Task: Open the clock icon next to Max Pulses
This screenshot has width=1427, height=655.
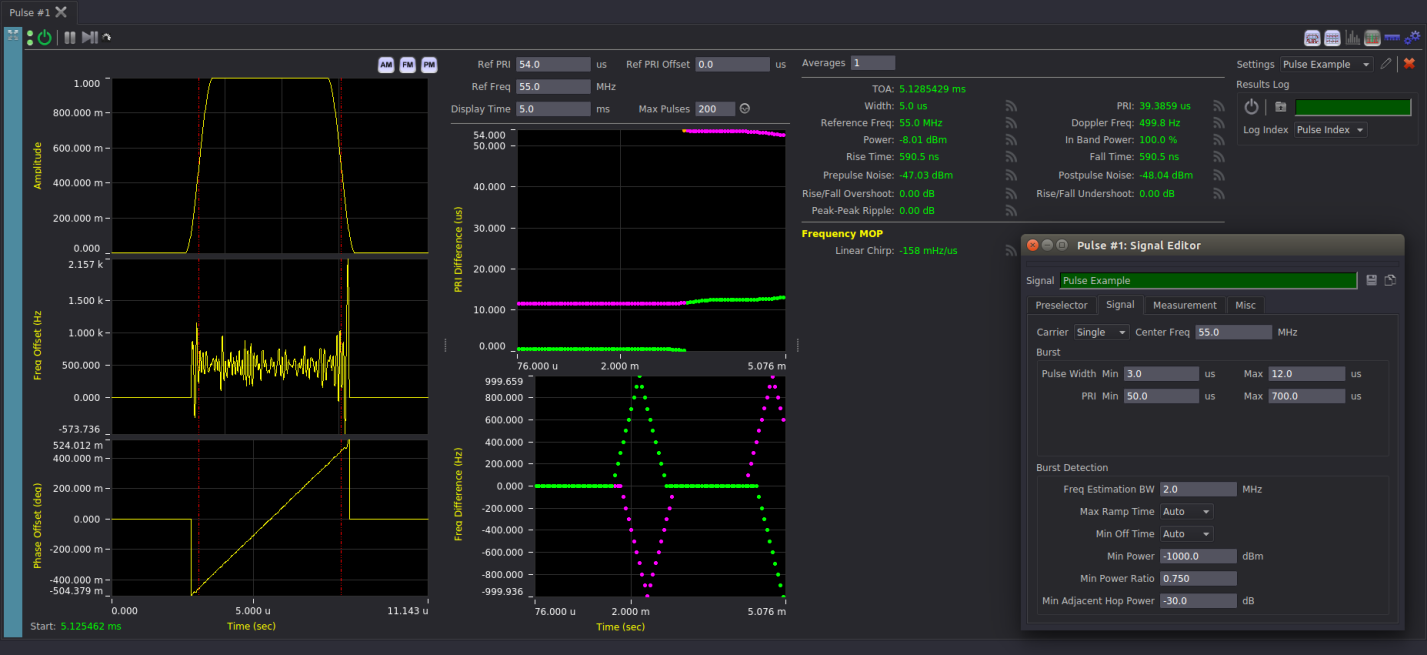Action: (744, 108)
